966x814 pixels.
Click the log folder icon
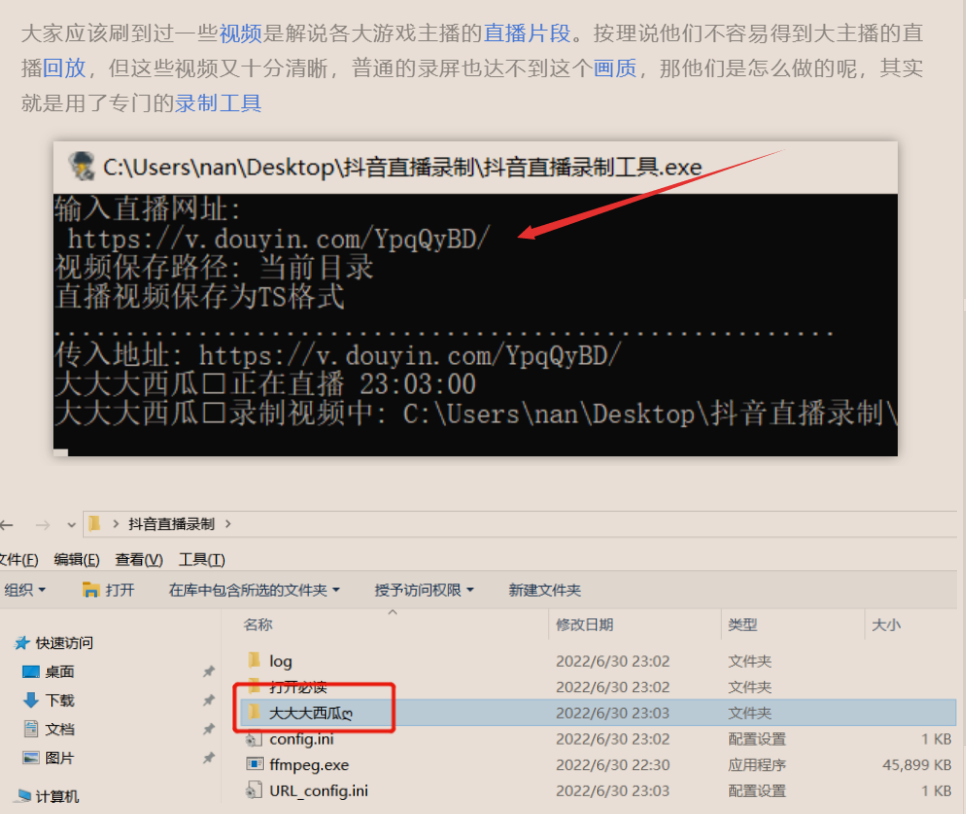(254, 661)
